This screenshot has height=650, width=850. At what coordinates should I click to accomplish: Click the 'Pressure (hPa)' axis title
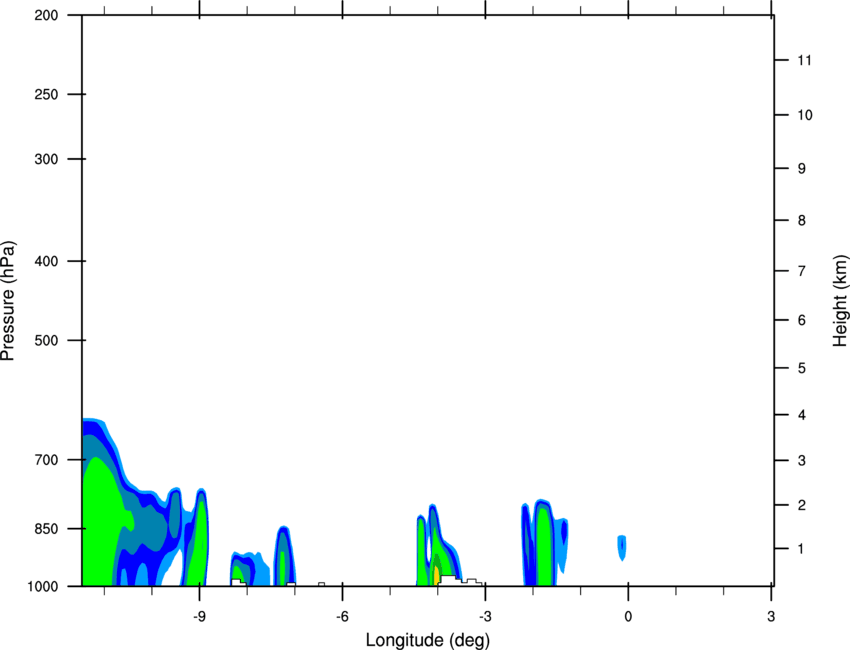(x=8, y=301)
